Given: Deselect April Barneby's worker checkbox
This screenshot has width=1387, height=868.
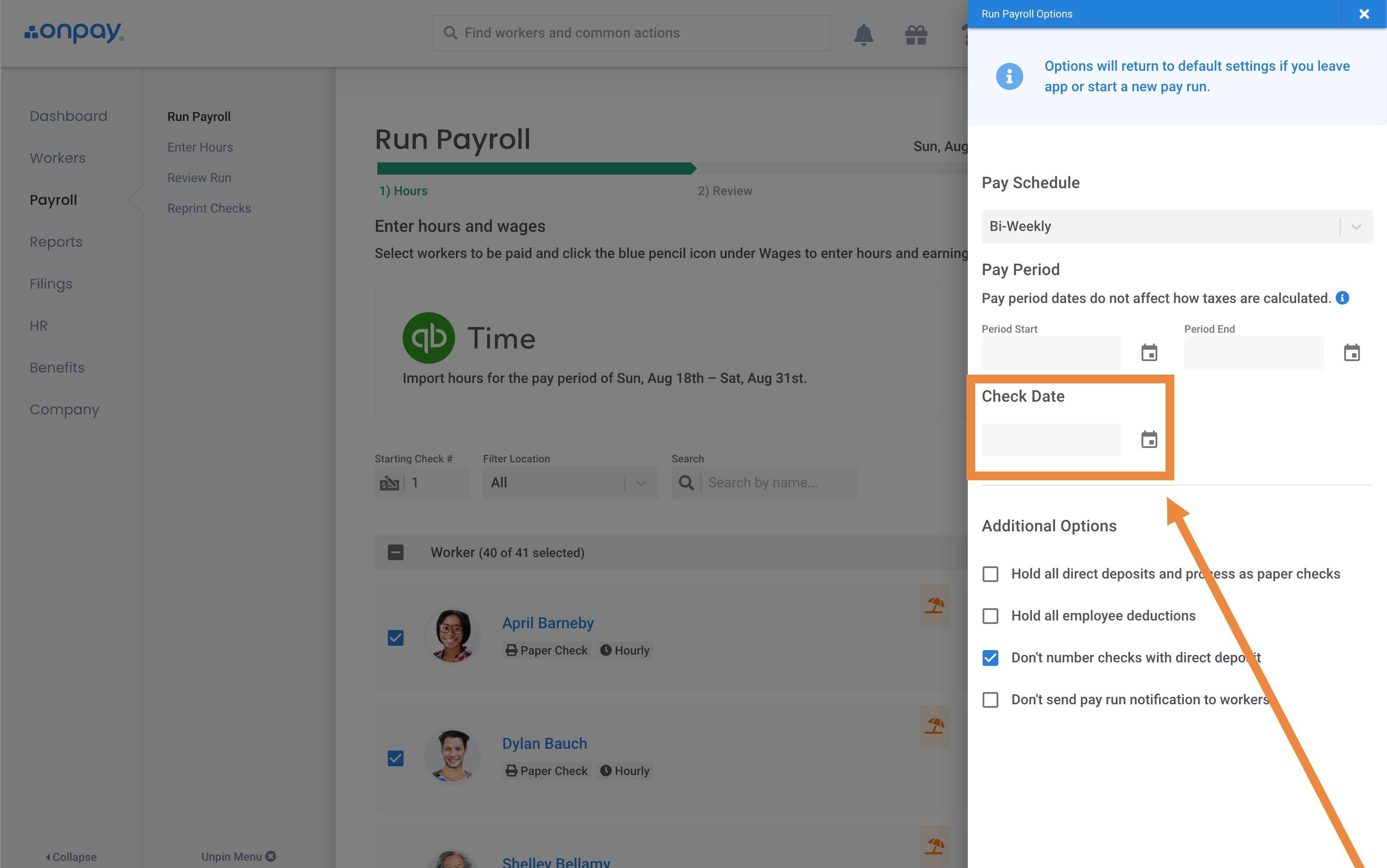Looking at the screenshot, I should coord(396,638).
